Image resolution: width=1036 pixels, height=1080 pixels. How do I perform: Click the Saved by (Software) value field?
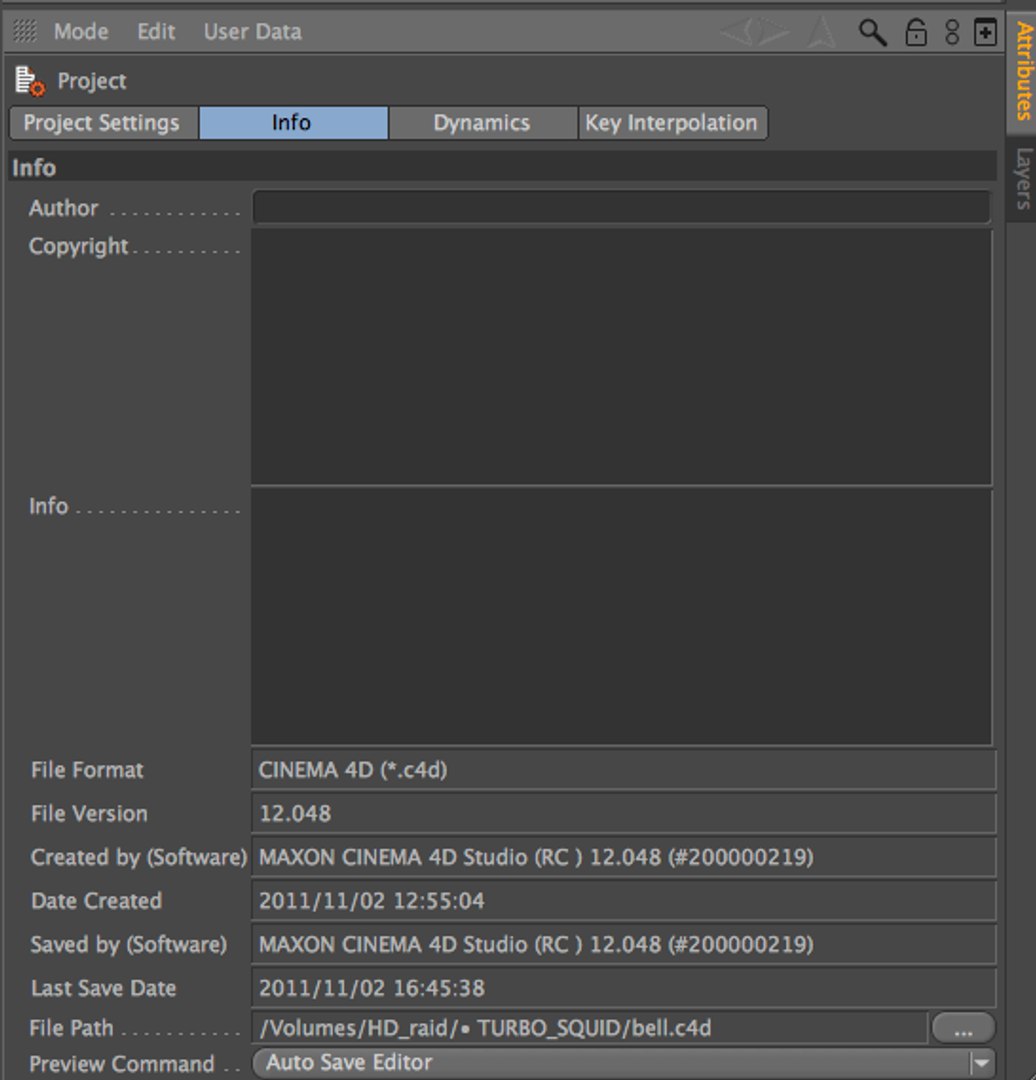coord(624,944)
